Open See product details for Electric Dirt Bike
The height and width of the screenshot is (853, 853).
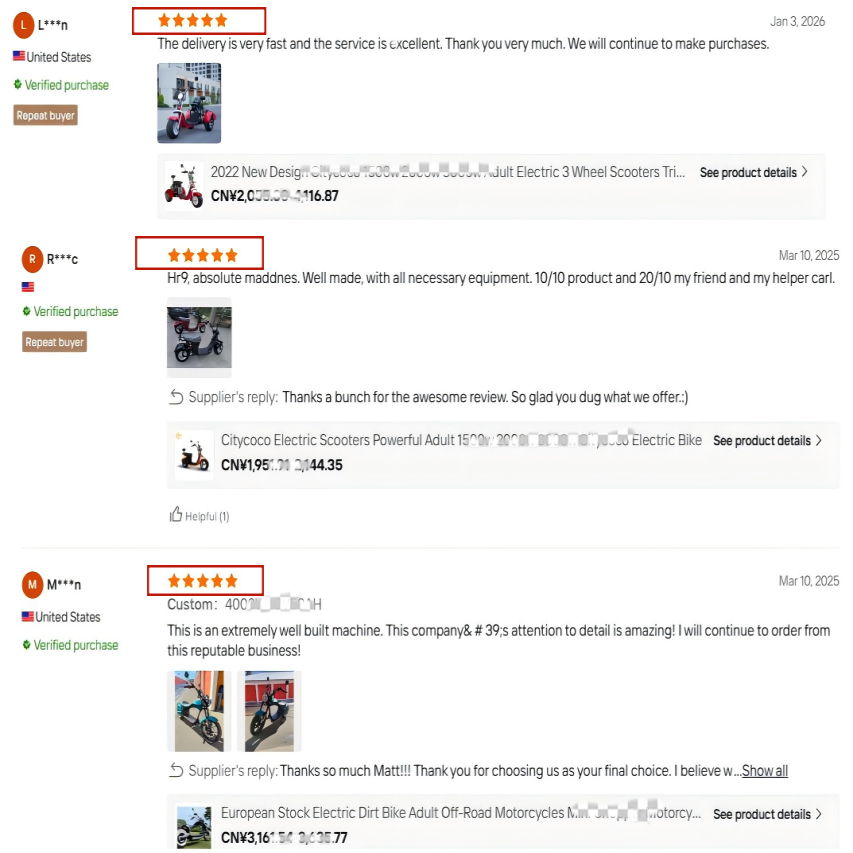pos(767,814)
